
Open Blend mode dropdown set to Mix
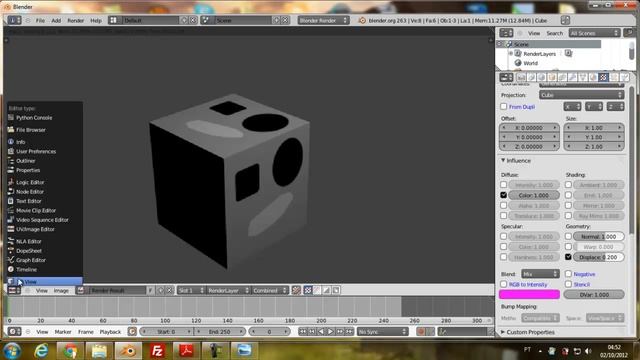click(540, 274)
